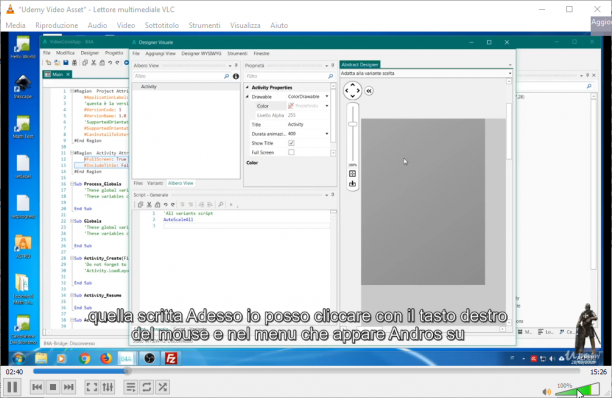Click the search icon in Proprietà filter

click(x=331, y=76)
